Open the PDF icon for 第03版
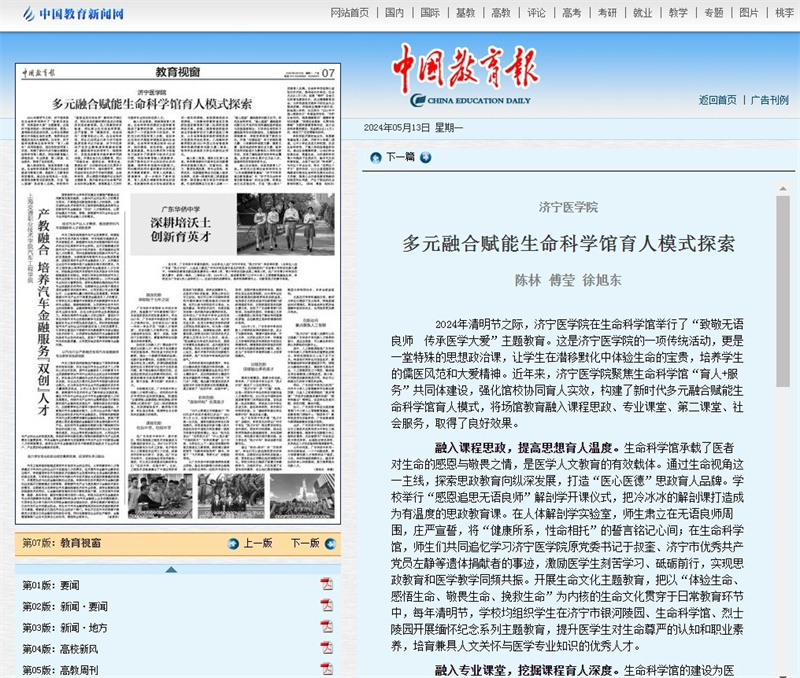 327,626
